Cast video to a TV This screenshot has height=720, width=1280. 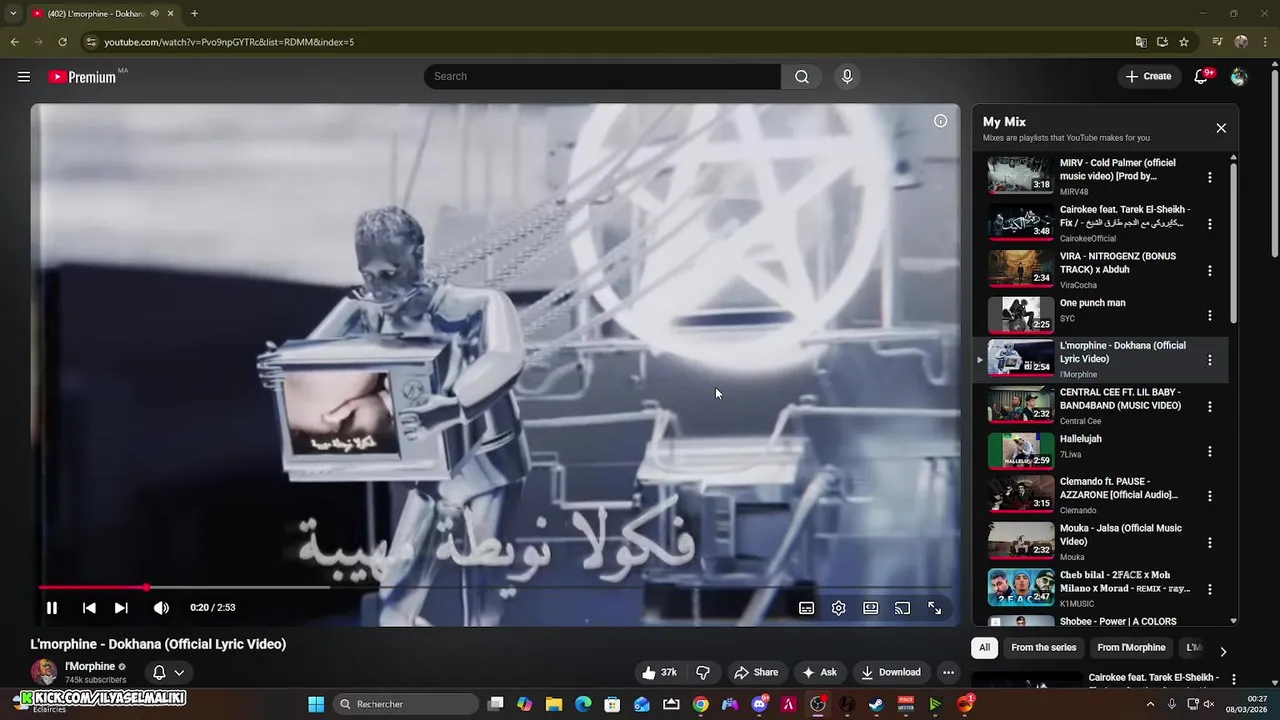click(x=902, y=608)
